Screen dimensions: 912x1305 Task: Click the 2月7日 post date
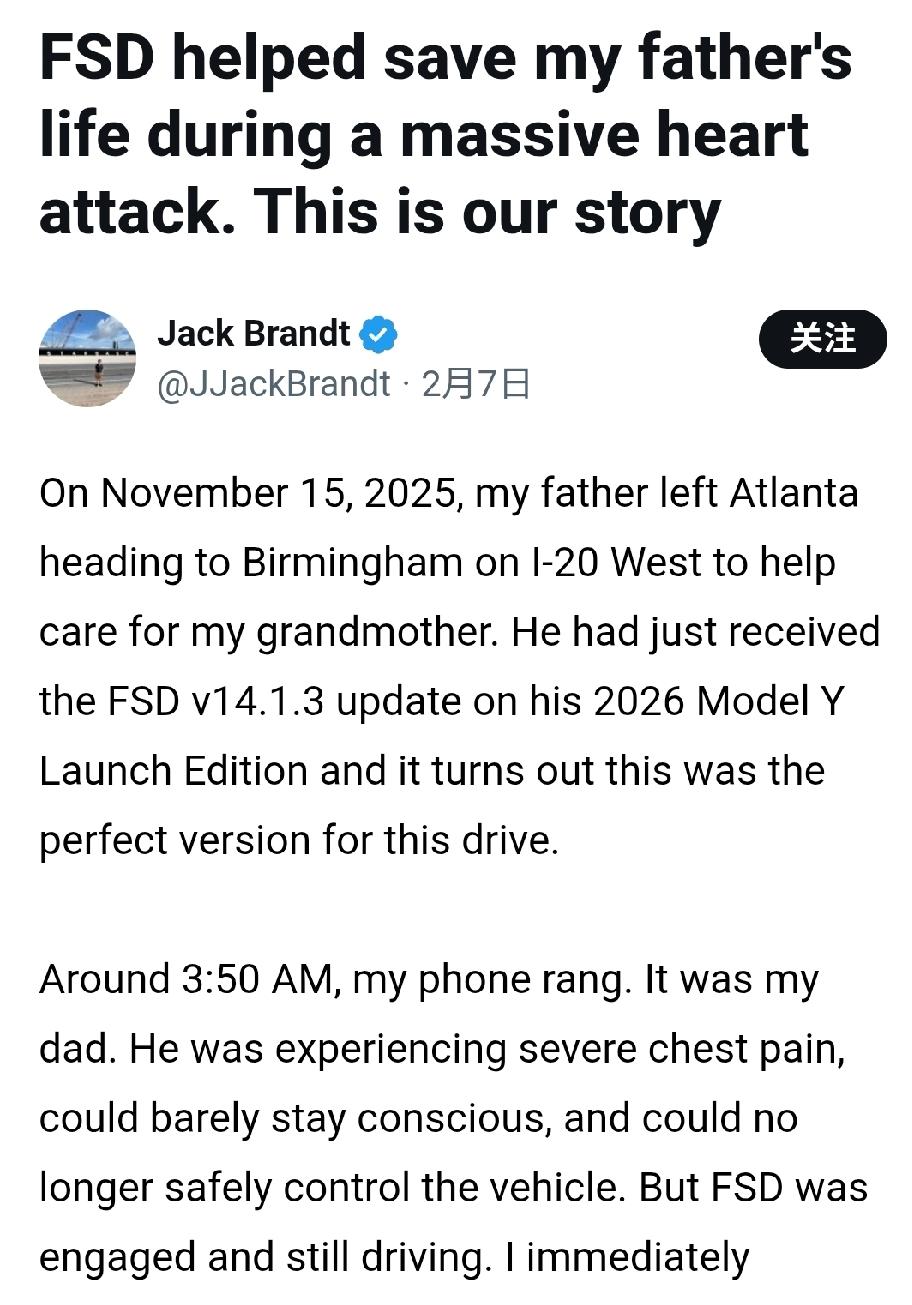pyautogui.click(x=475, y=384)
